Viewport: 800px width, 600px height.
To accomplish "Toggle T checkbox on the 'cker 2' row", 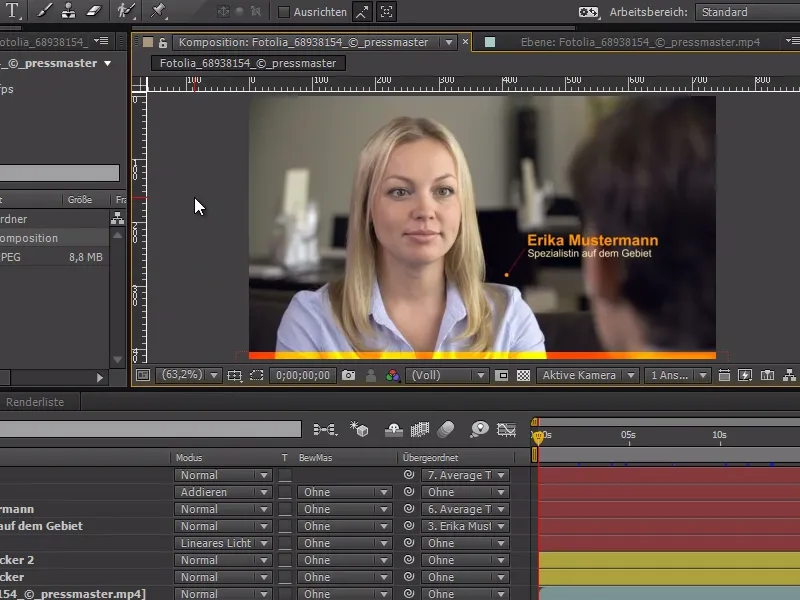I will pos(285,560).
